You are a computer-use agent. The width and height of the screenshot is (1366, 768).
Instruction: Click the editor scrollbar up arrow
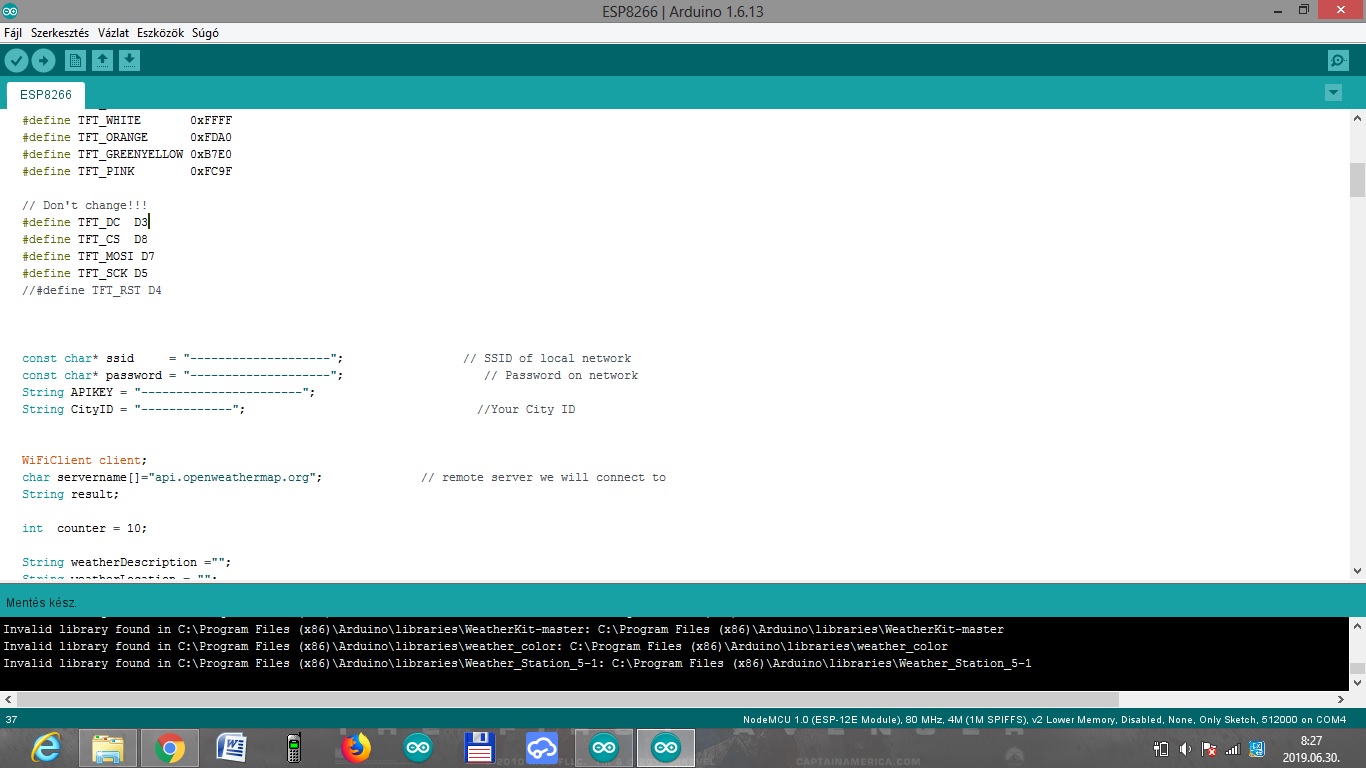[1357, 118]
